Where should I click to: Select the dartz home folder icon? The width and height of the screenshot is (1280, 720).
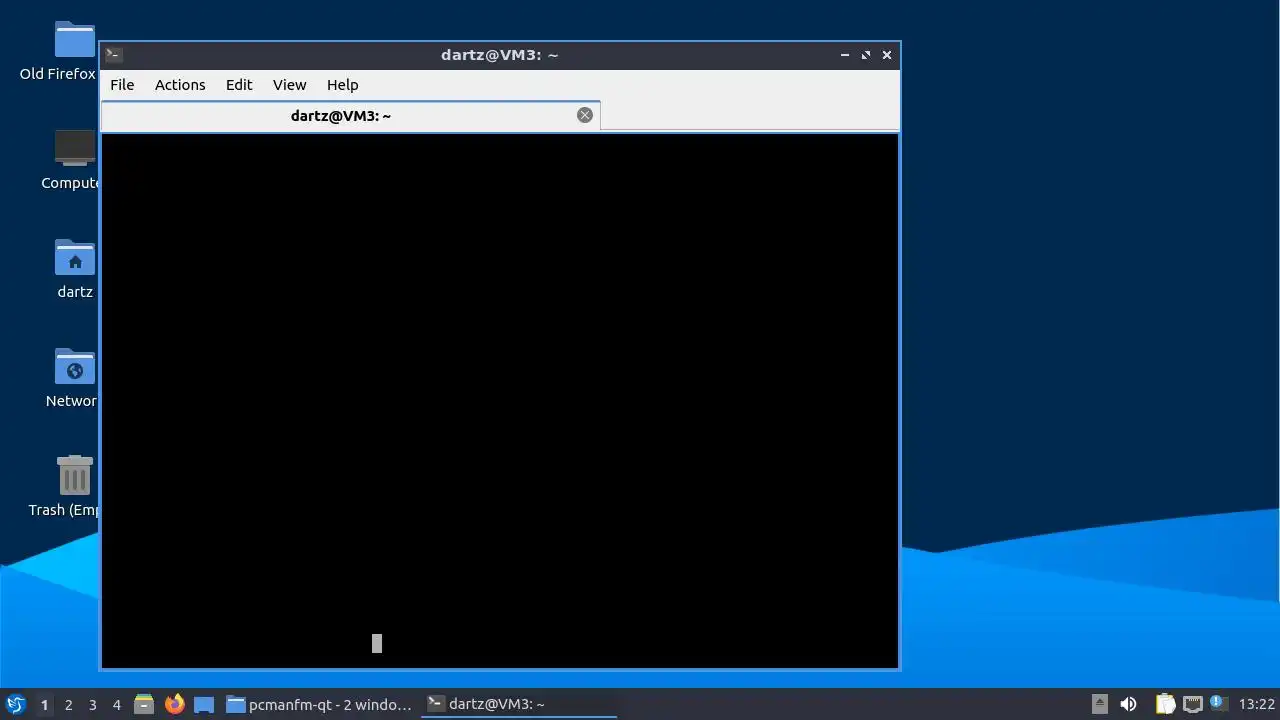point(75,268)
